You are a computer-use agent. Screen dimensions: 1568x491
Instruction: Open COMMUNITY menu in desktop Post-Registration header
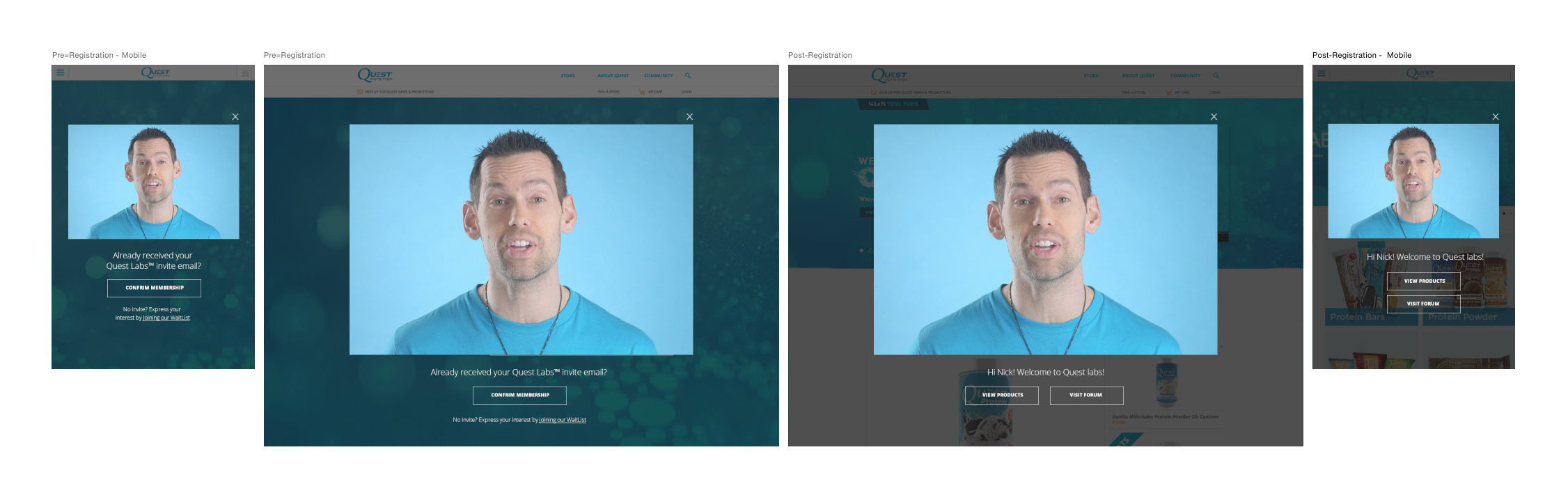click(1185, 75)
